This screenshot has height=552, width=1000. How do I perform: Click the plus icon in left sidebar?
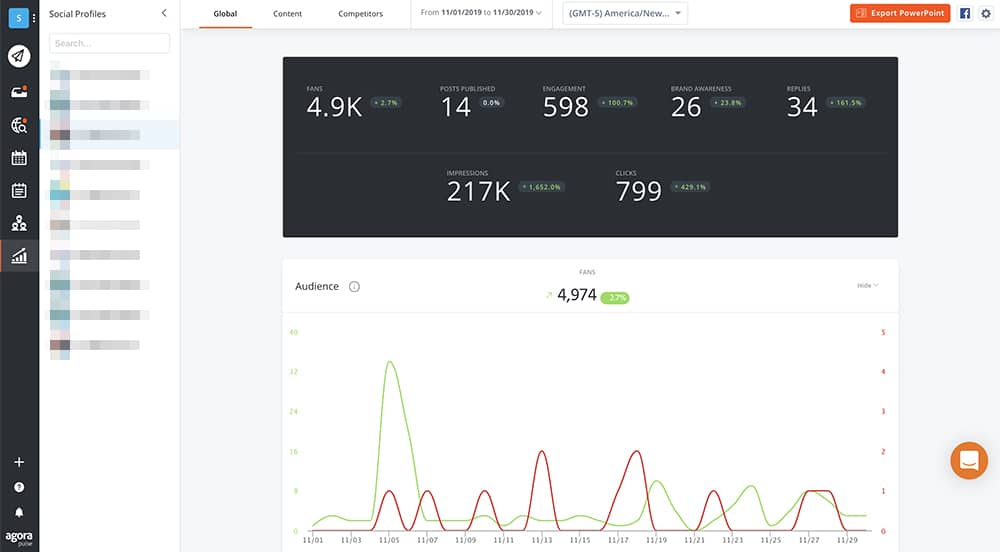19,462
